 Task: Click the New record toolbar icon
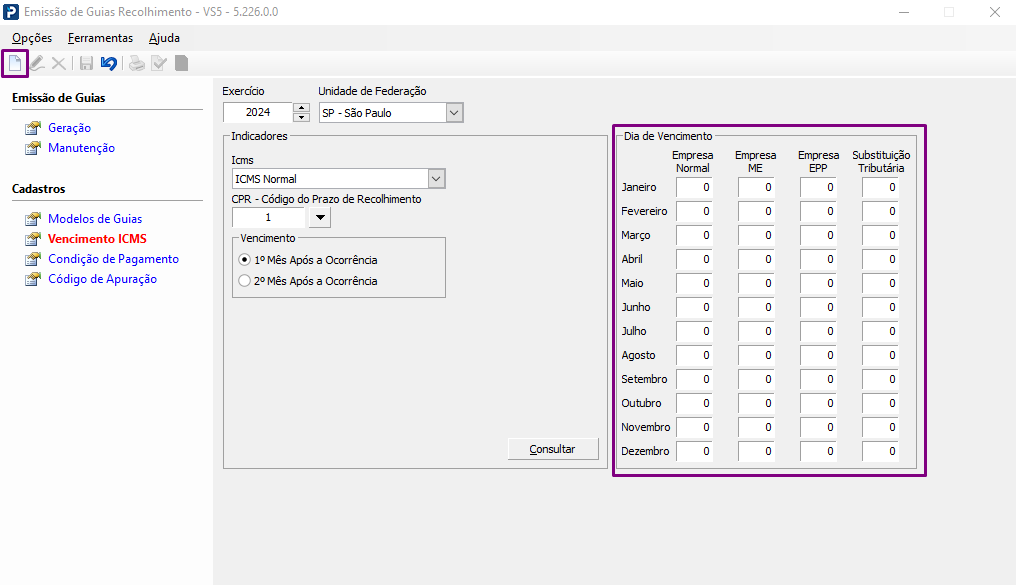15,63
